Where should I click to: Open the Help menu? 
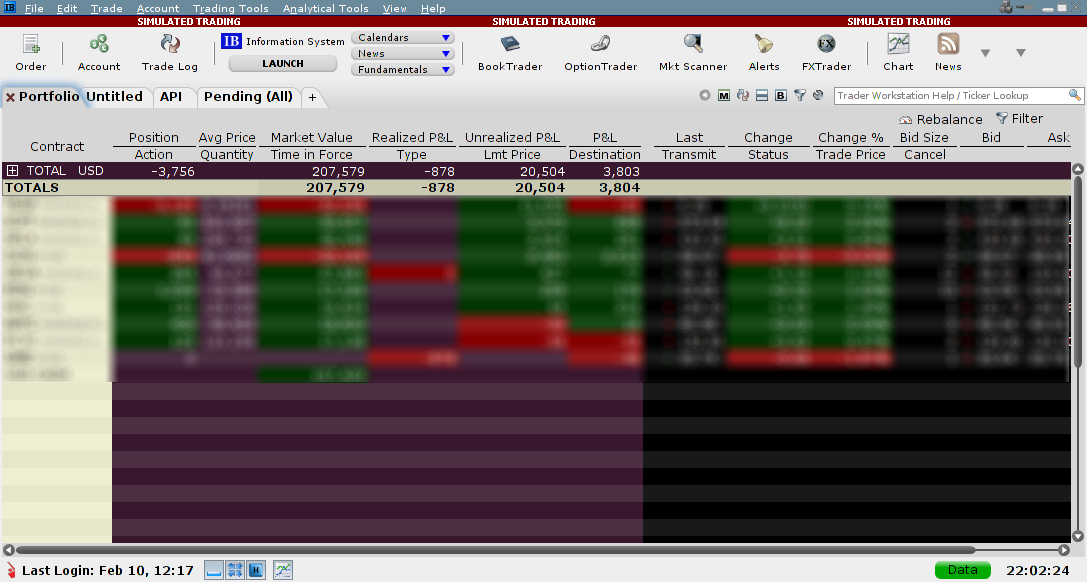(x=433, y=8)
